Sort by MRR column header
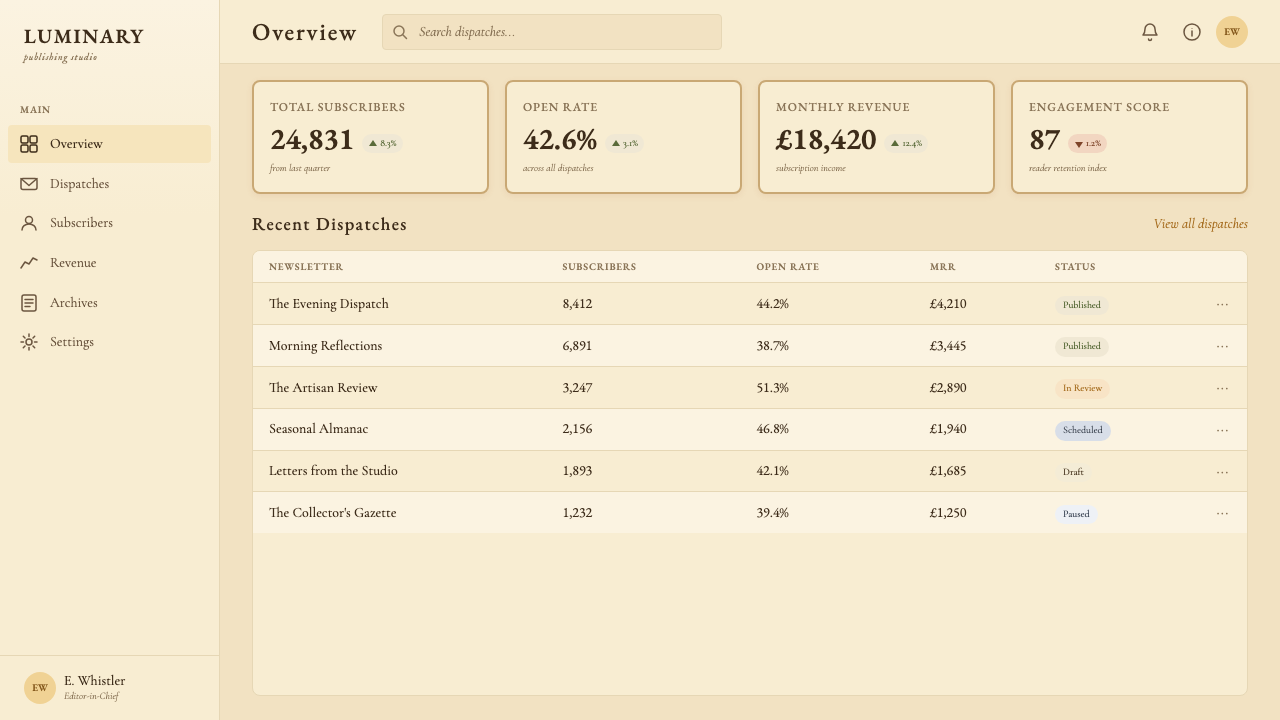The image size is (1280, 720). click(943, 267)
